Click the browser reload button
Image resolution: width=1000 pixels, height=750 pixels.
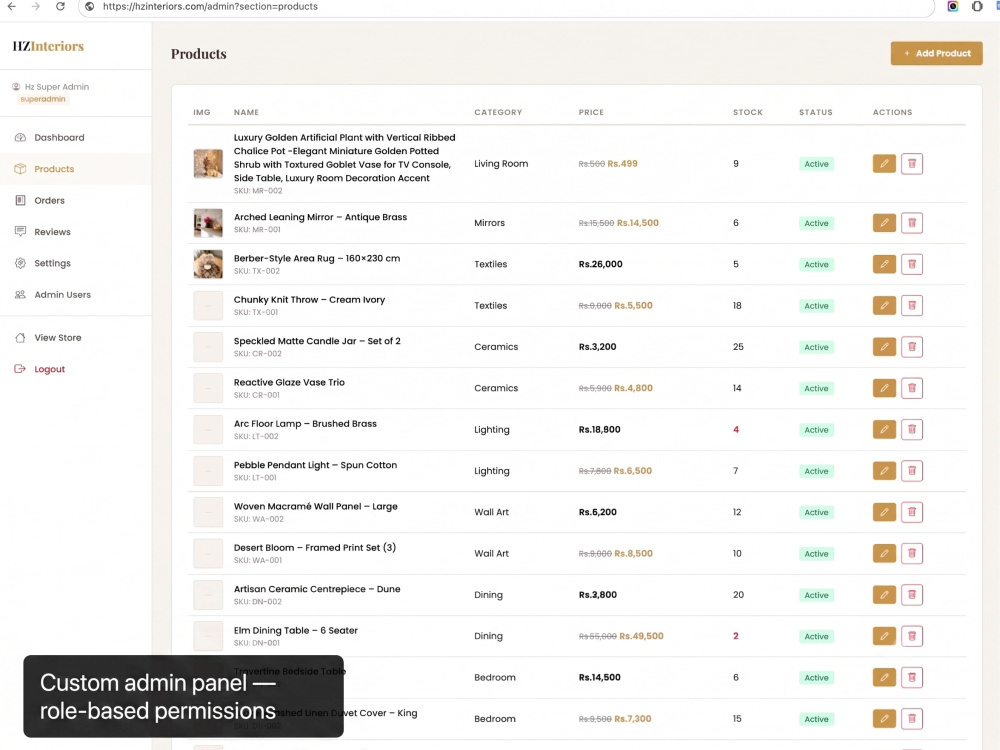[60, 6]
